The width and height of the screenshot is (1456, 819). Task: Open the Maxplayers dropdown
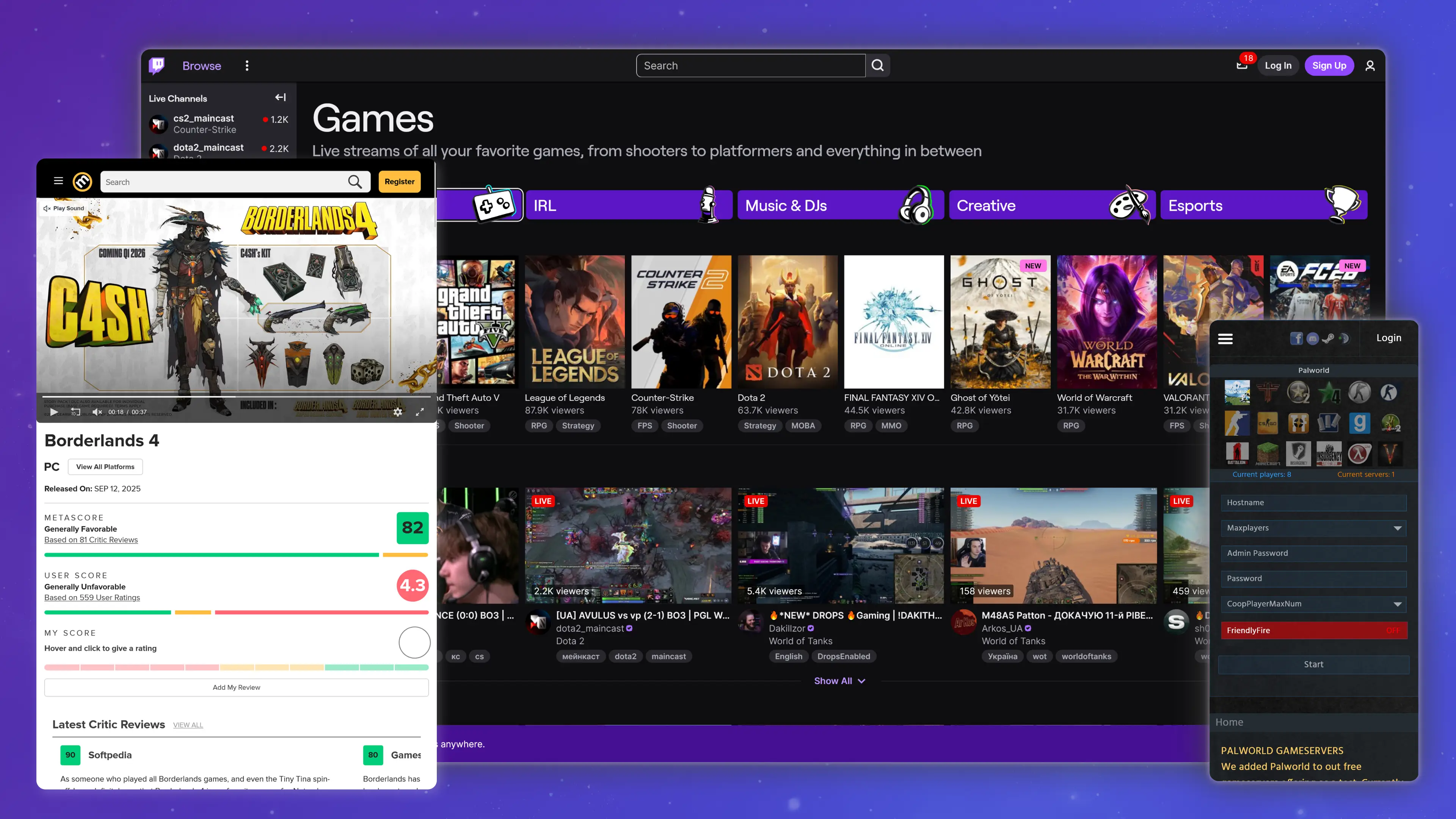coord(1313,528)
